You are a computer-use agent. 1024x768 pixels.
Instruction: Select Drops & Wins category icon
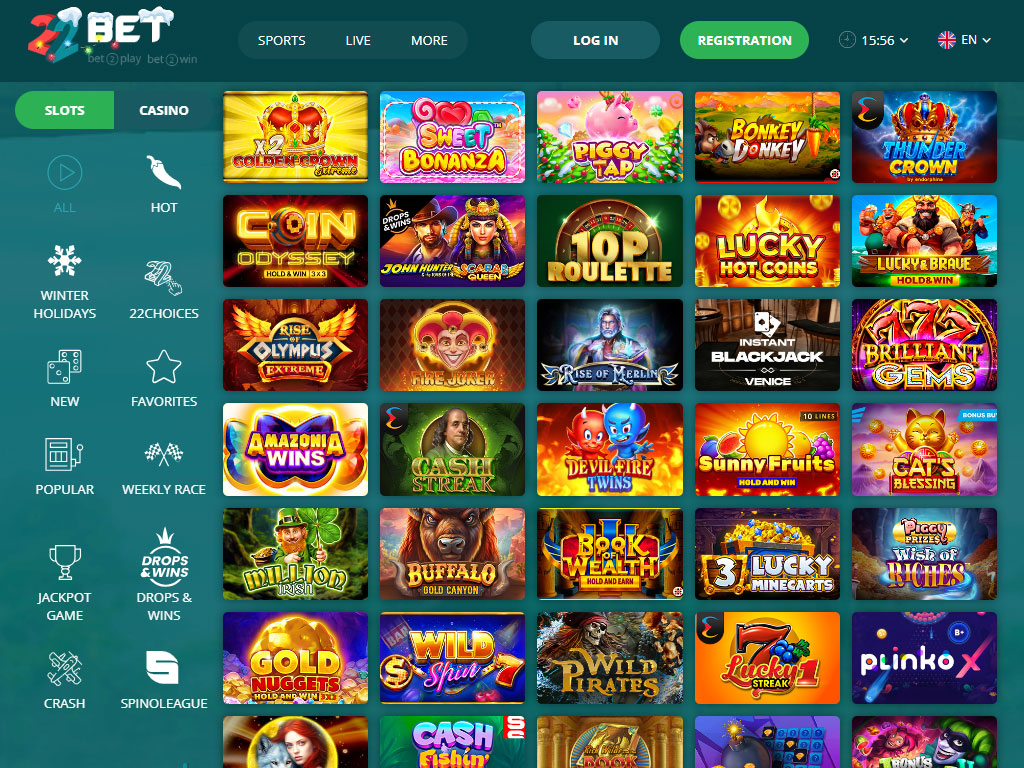(x=165, y=554)
